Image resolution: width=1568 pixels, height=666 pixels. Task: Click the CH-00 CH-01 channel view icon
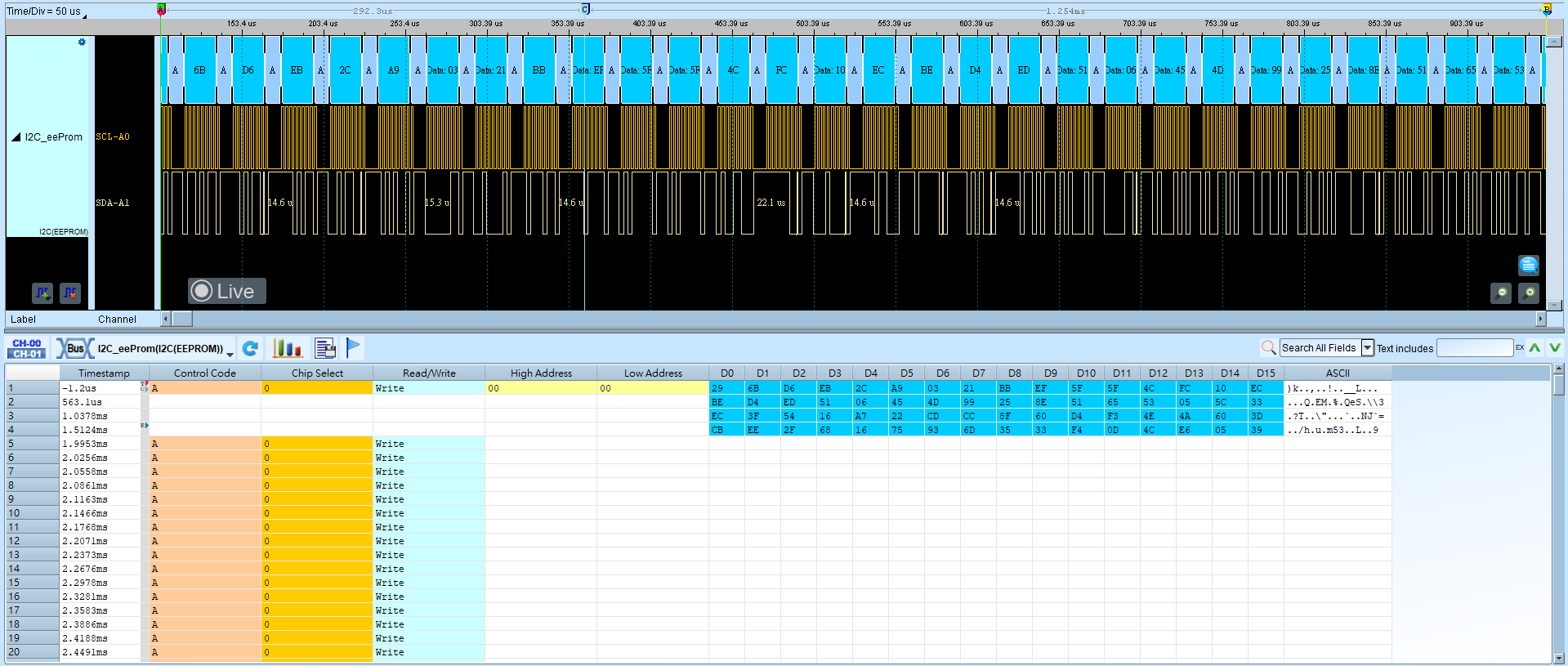point(27,349)
